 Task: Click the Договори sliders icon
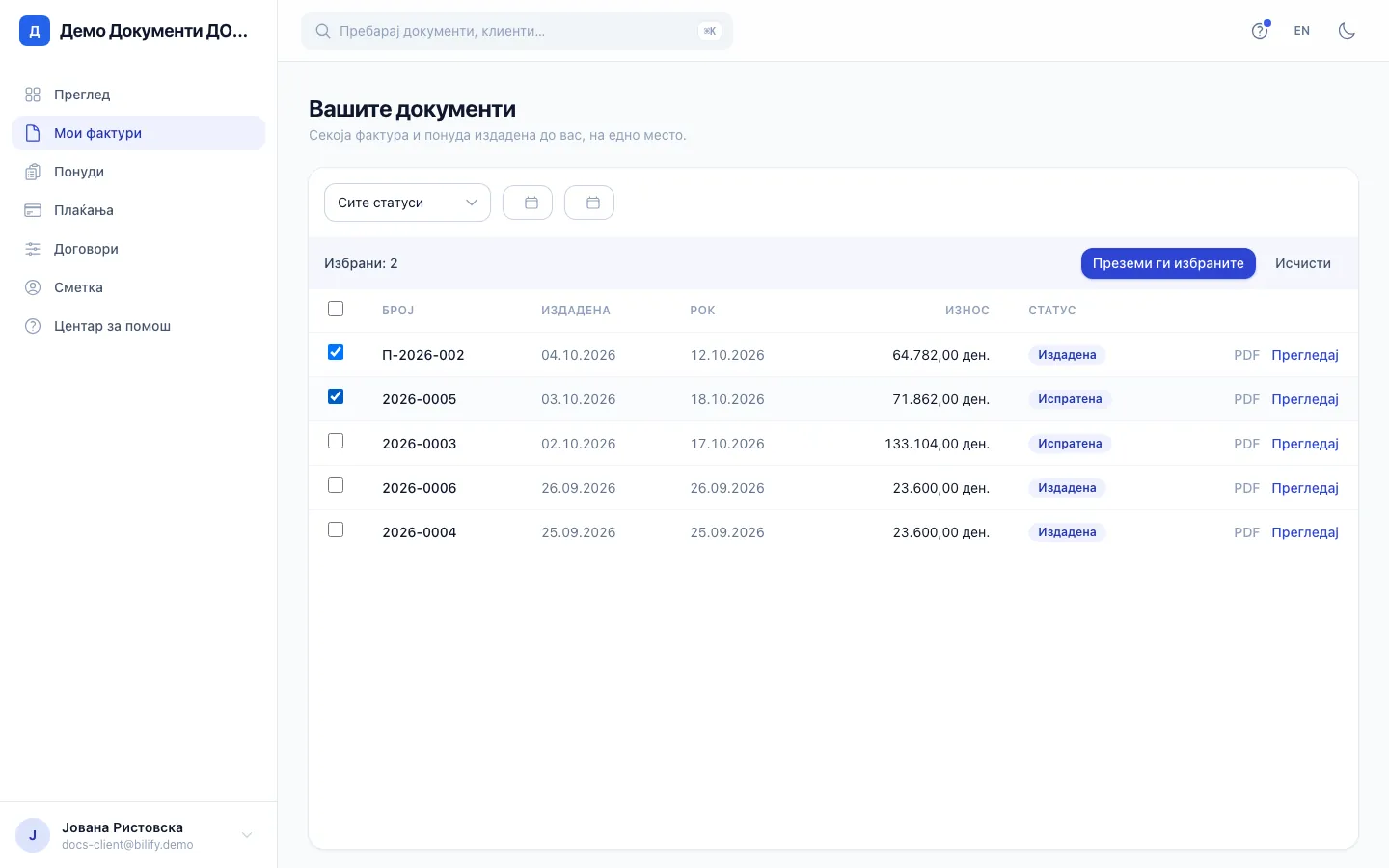pyautogui.click(x=33, y=249)
